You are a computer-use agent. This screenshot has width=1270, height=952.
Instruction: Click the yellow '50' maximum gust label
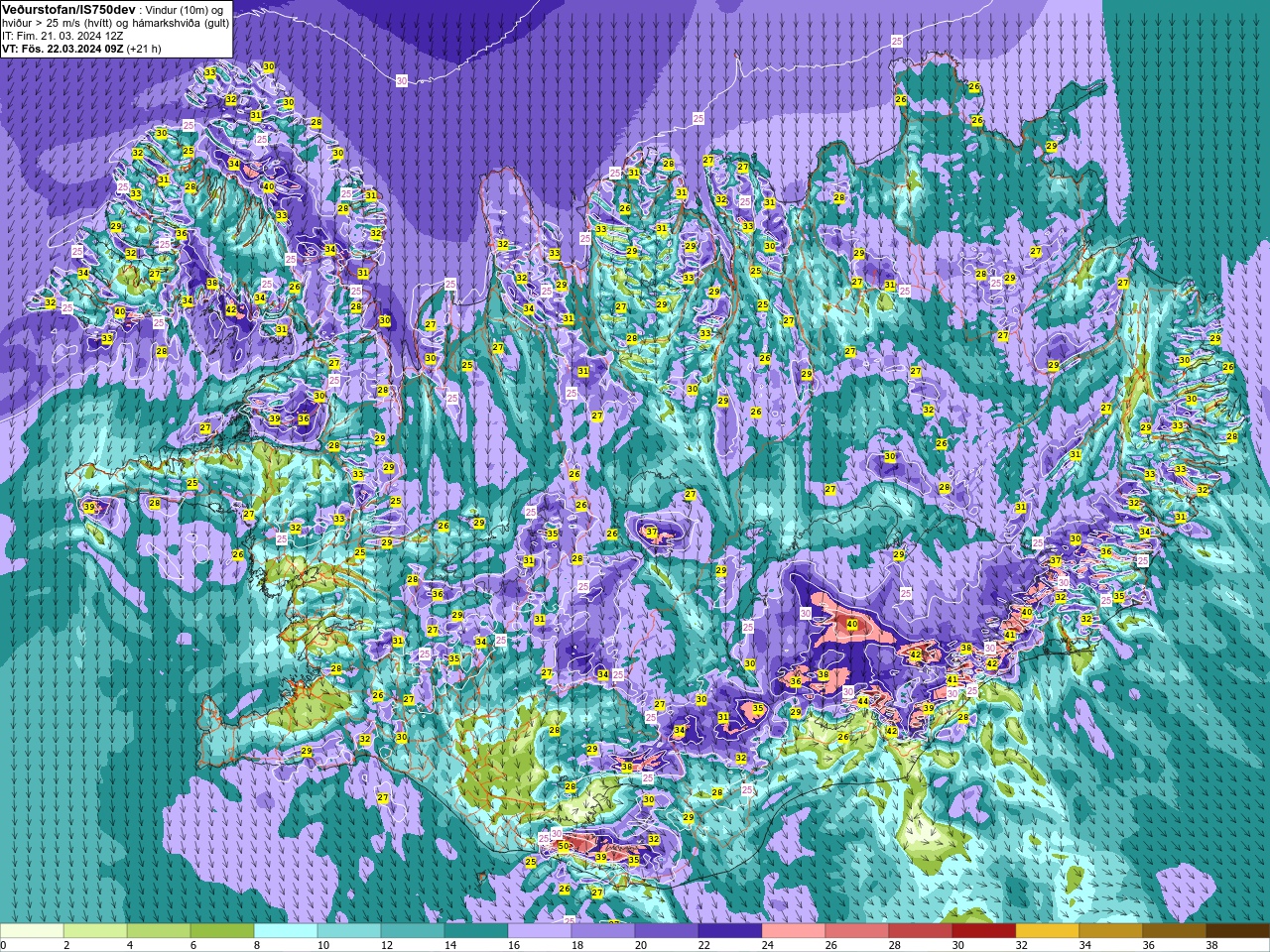564,846
